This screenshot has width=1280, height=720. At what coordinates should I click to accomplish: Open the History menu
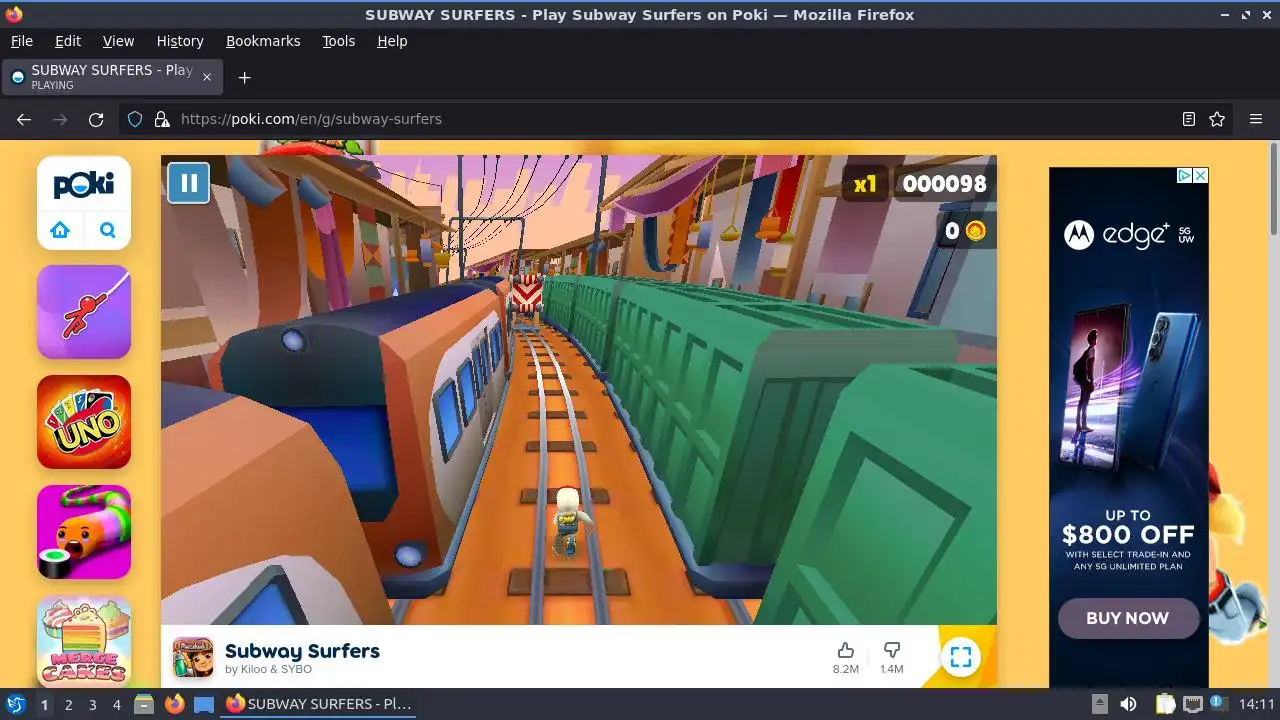coord(180,41)
